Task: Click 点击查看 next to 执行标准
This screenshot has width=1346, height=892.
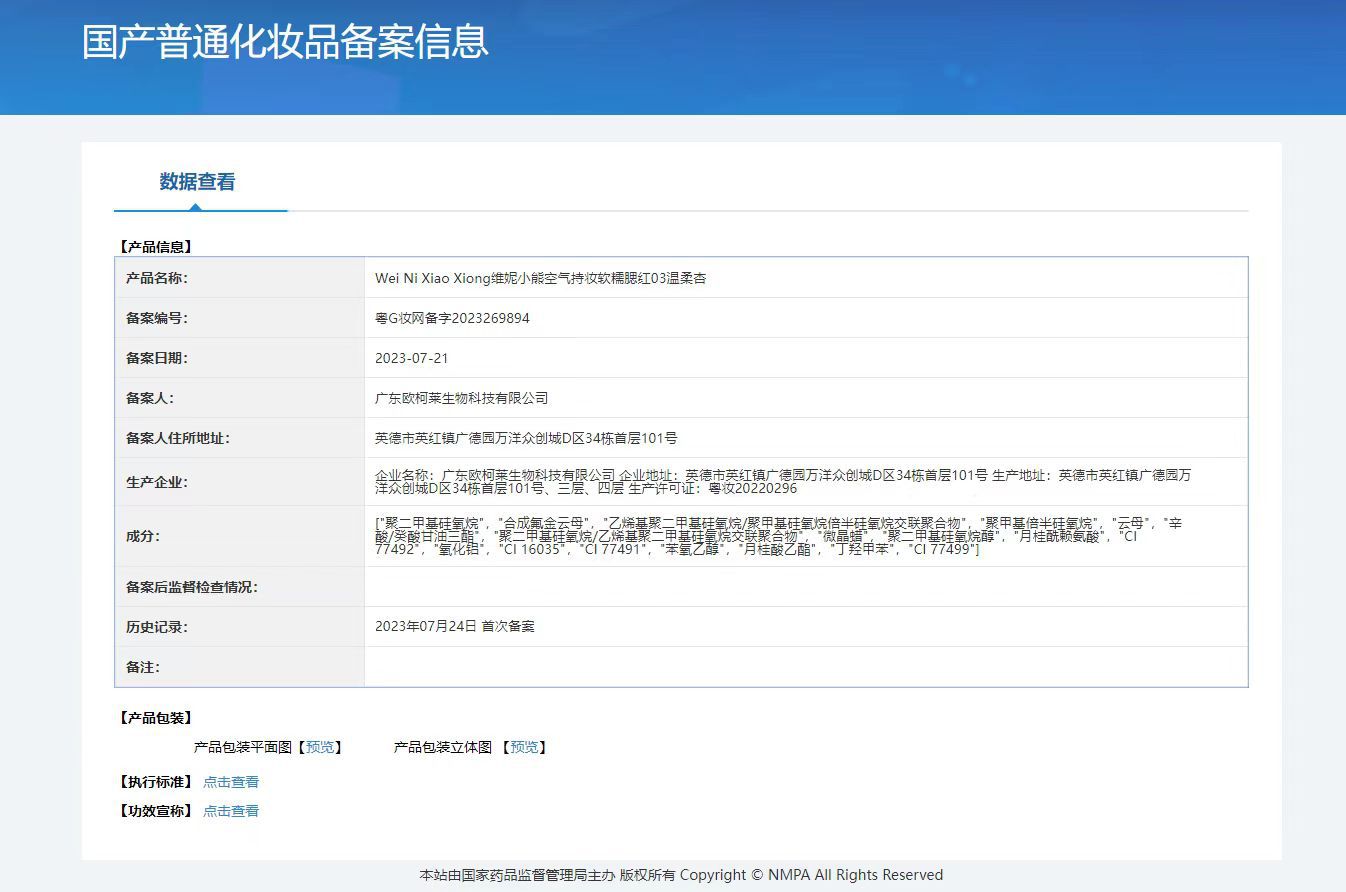Action: 231,782
